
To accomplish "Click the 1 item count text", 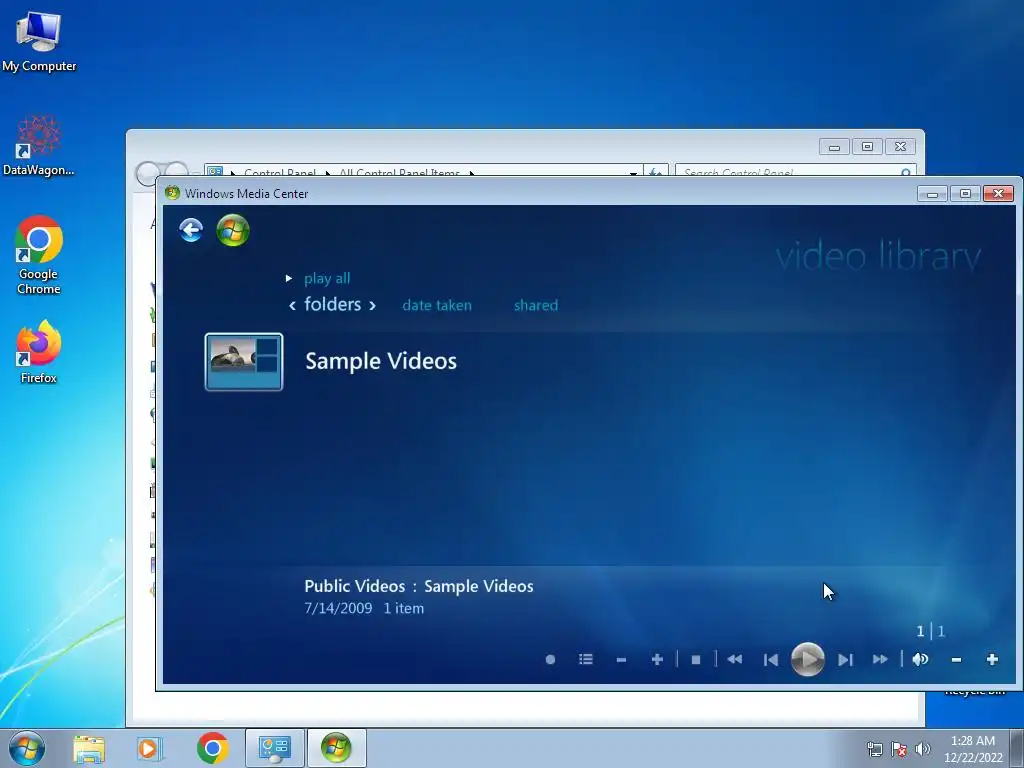I will 404,608.
